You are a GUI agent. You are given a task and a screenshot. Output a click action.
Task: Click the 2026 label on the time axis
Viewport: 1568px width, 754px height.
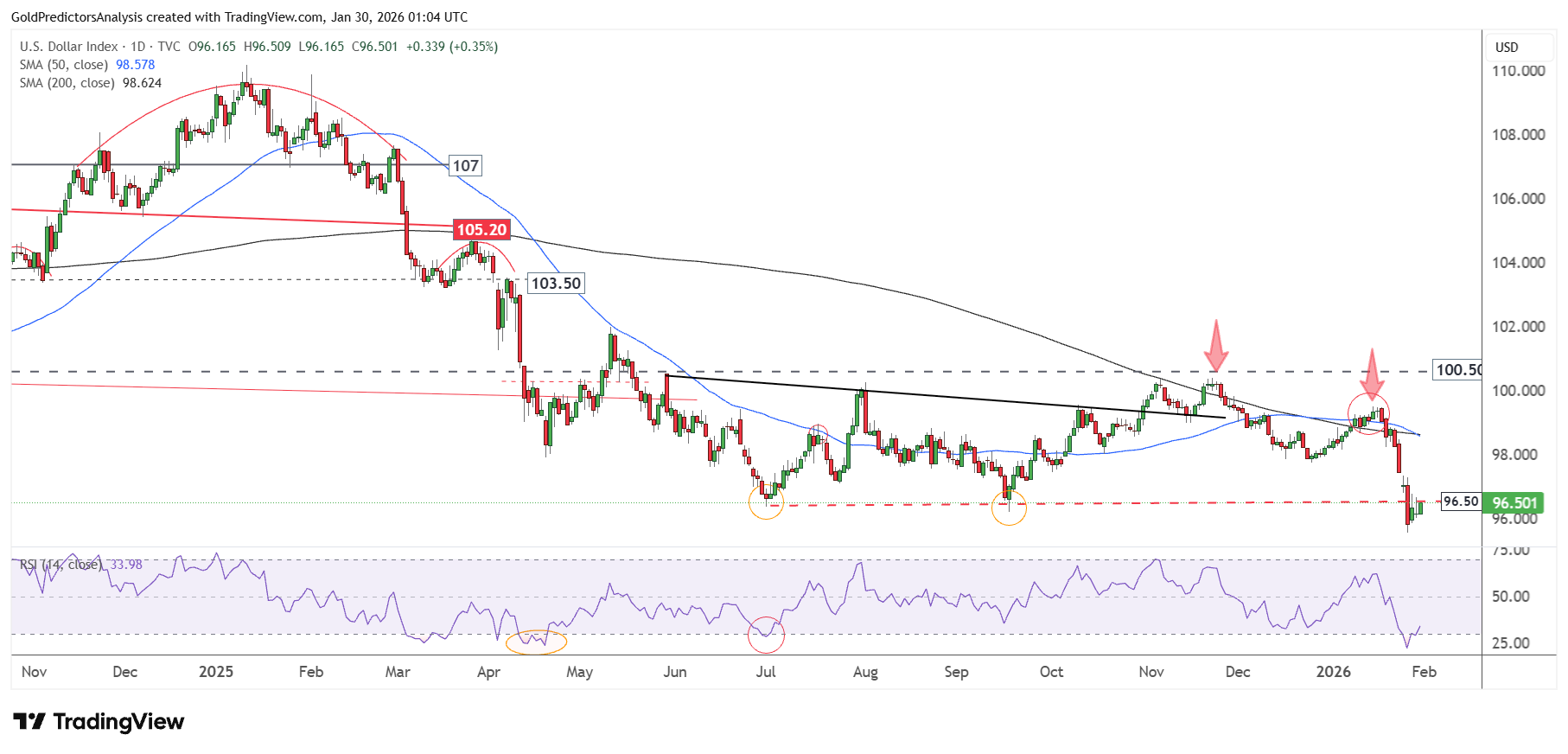pyautogui.click(x=1333, y=672)
